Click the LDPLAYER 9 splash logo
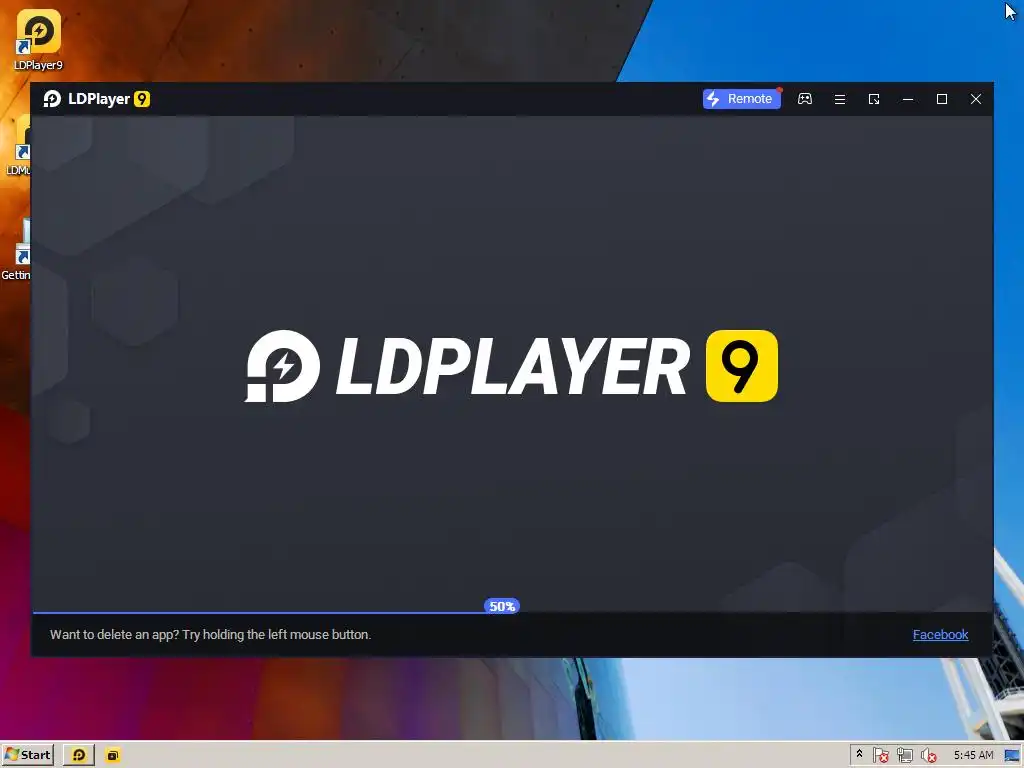The image size is (1024, 768). click(511, 366)
